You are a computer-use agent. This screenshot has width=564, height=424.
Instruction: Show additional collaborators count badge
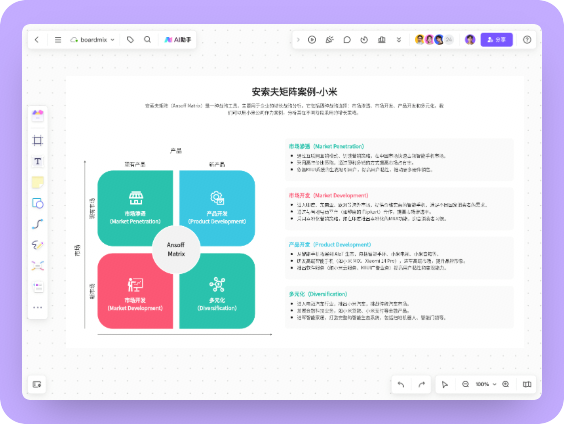[449, 40]
